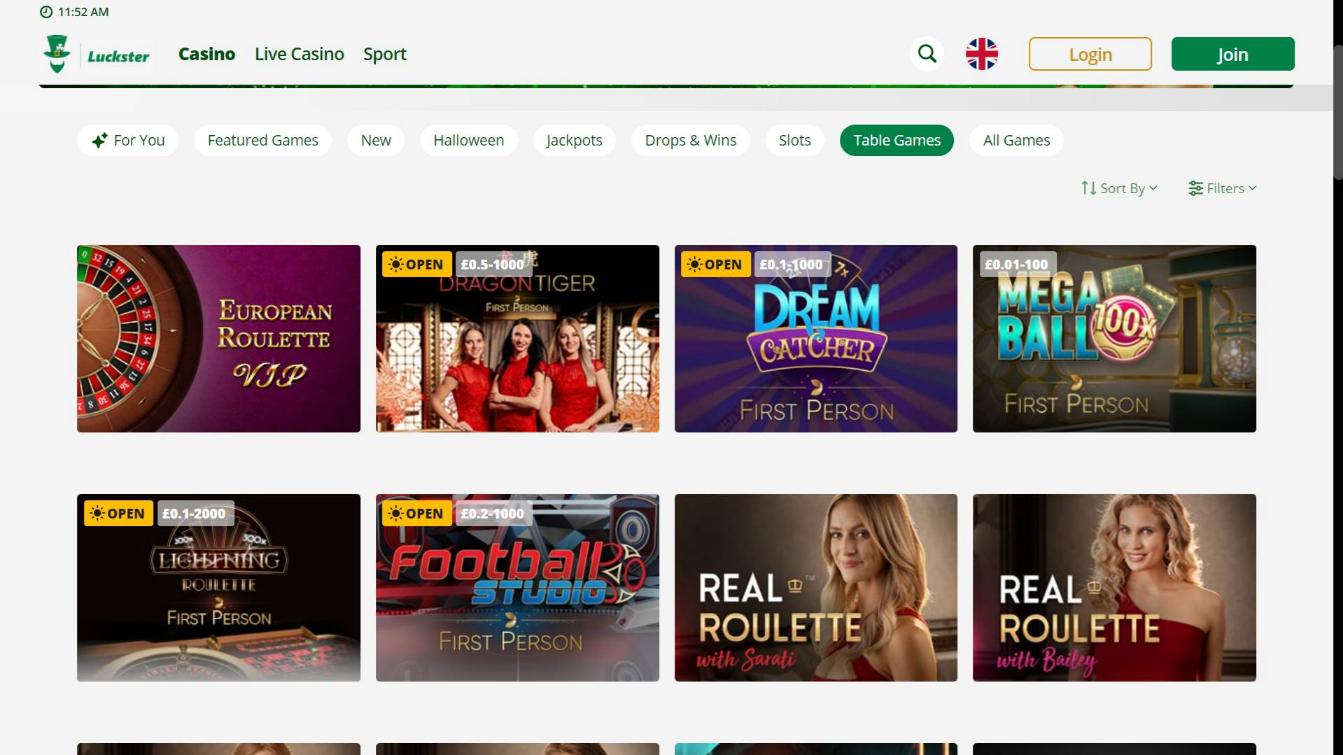Click the Sort By arrows icon
The width and height of the screenshot is (1343, 755).
pyautogui.click(x=1088, y=188)
